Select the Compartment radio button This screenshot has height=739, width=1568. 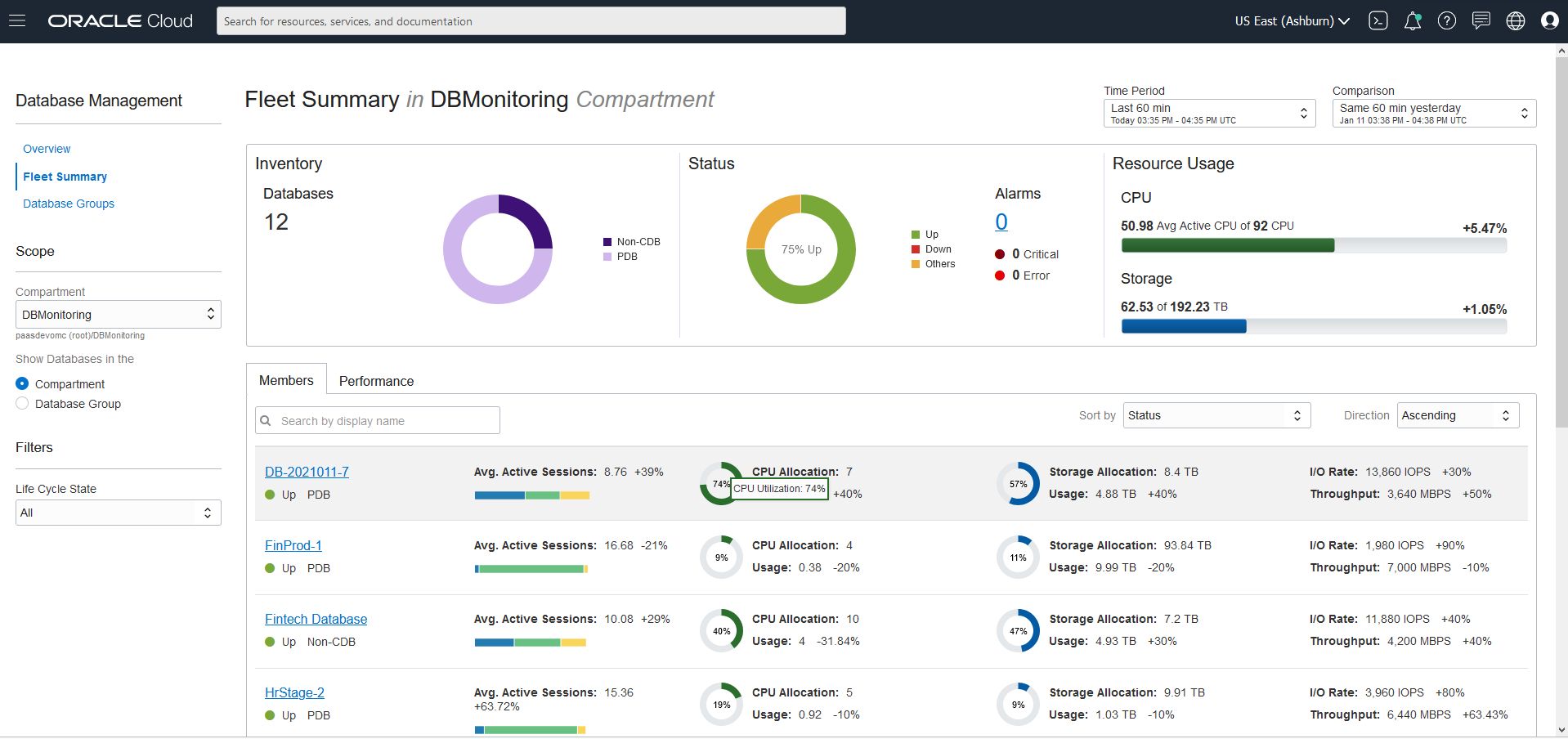[22, 383]
